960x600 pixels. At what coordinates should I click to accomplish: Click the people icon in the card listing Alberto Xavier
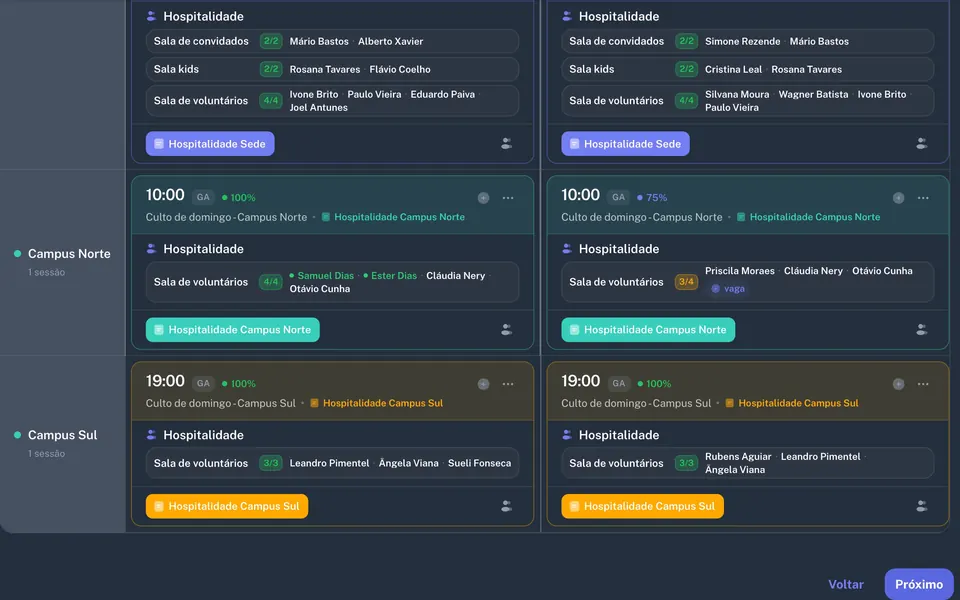pos(506,144)
